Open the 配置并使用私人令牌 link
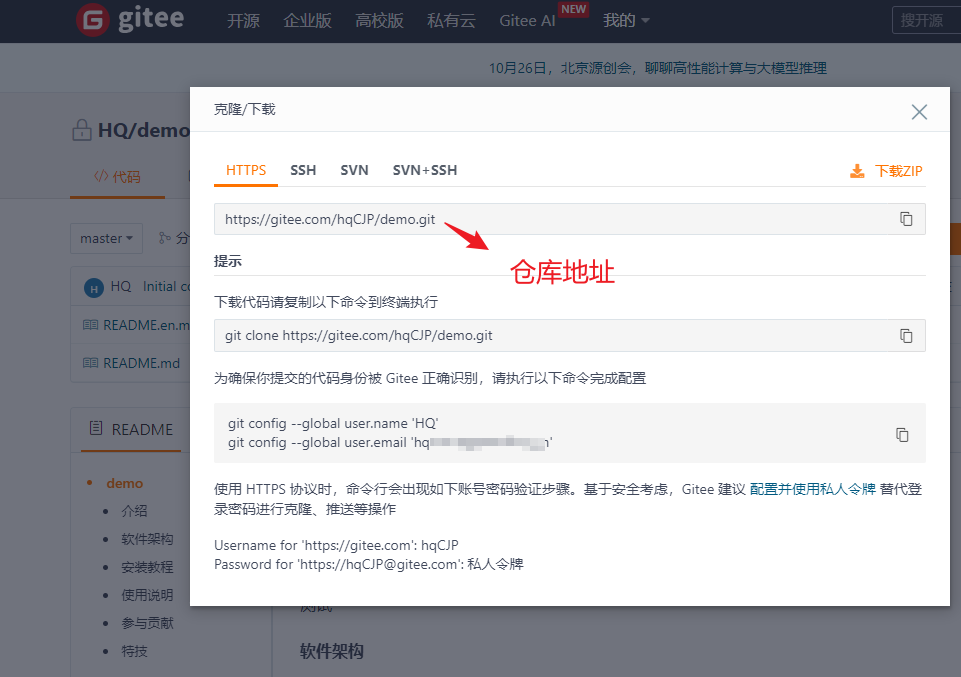 (813, 489)
